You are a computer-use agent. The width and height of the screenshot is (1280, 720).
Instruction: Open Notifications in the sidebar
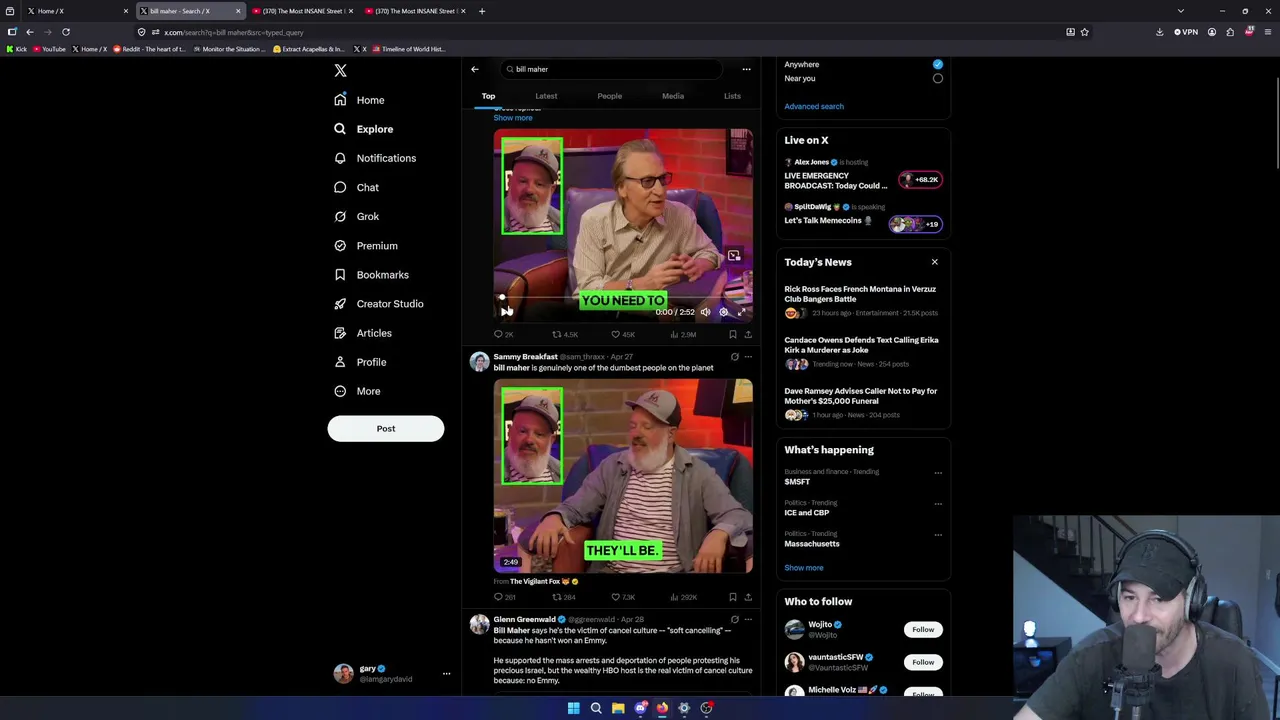[374, 158]
